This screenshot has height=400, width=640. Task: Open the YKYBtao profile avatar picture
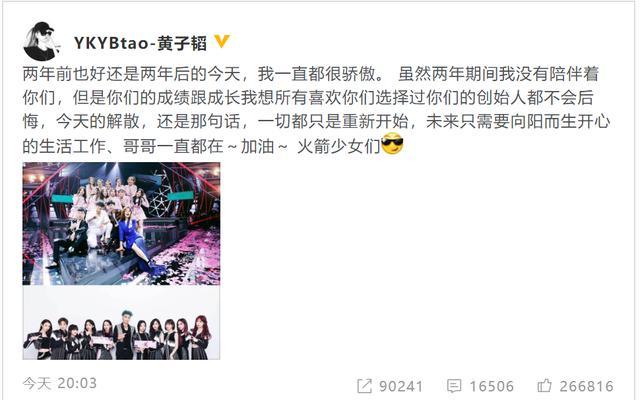tap(40, 41)
